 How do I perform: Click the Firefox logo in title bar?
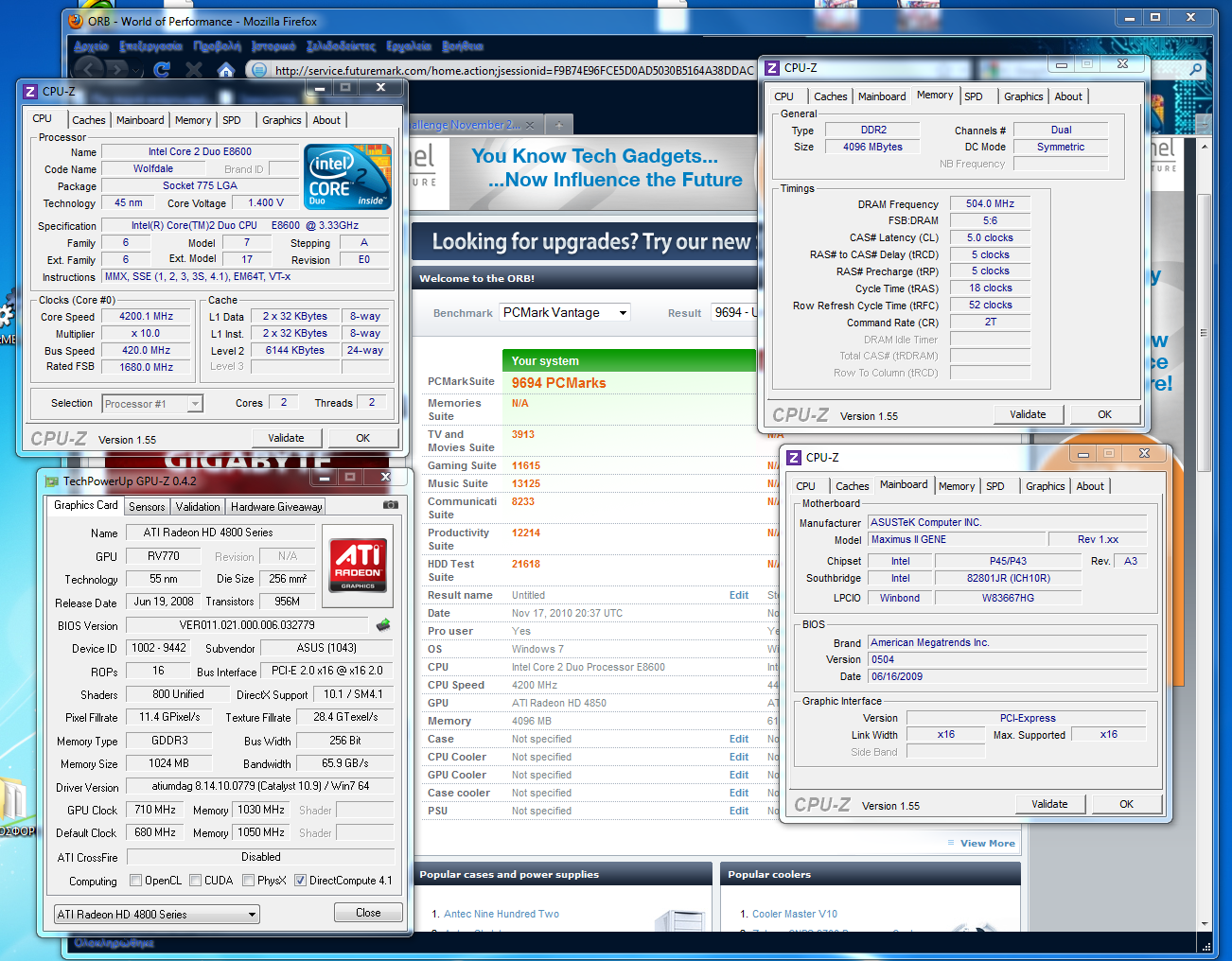(x=76, y=21)
